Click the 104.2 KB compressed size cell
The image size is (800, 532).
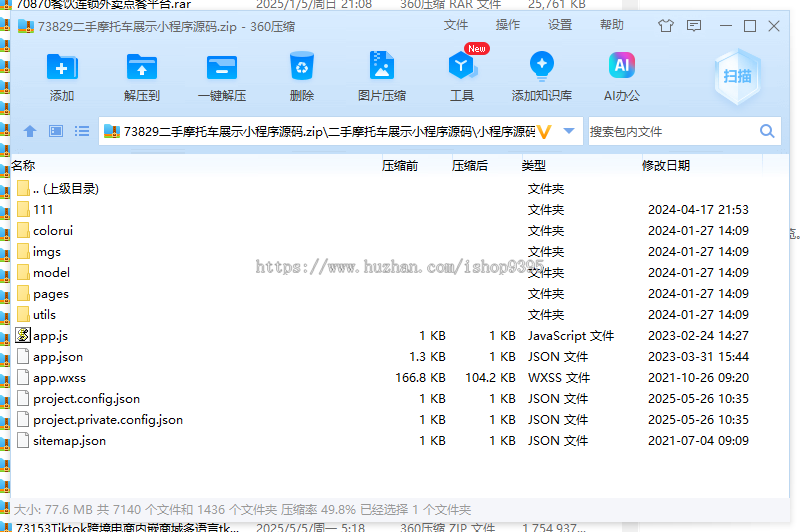click(490, 377)
